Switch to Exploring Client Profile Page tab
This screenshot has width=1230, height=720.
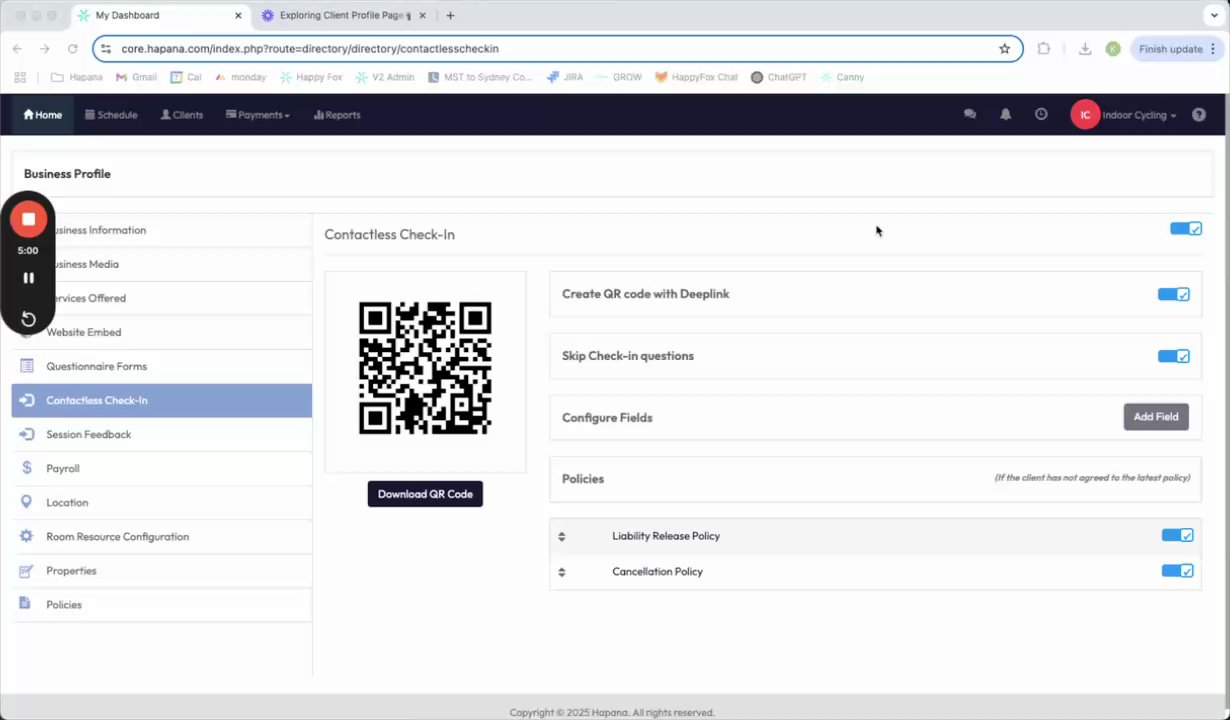tap(344, 15)
